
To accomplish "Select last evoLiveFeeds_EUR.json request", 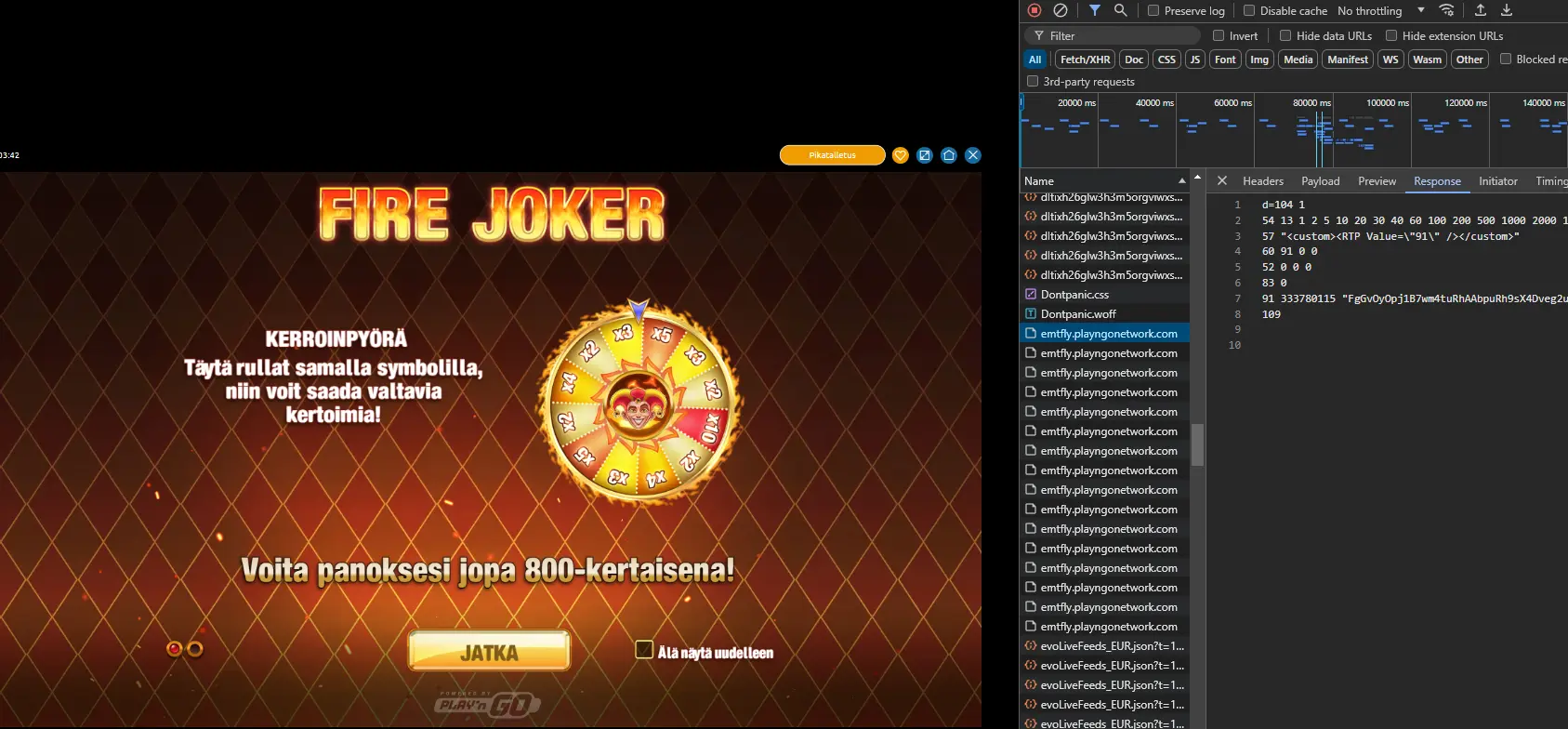I will 1105,722.
